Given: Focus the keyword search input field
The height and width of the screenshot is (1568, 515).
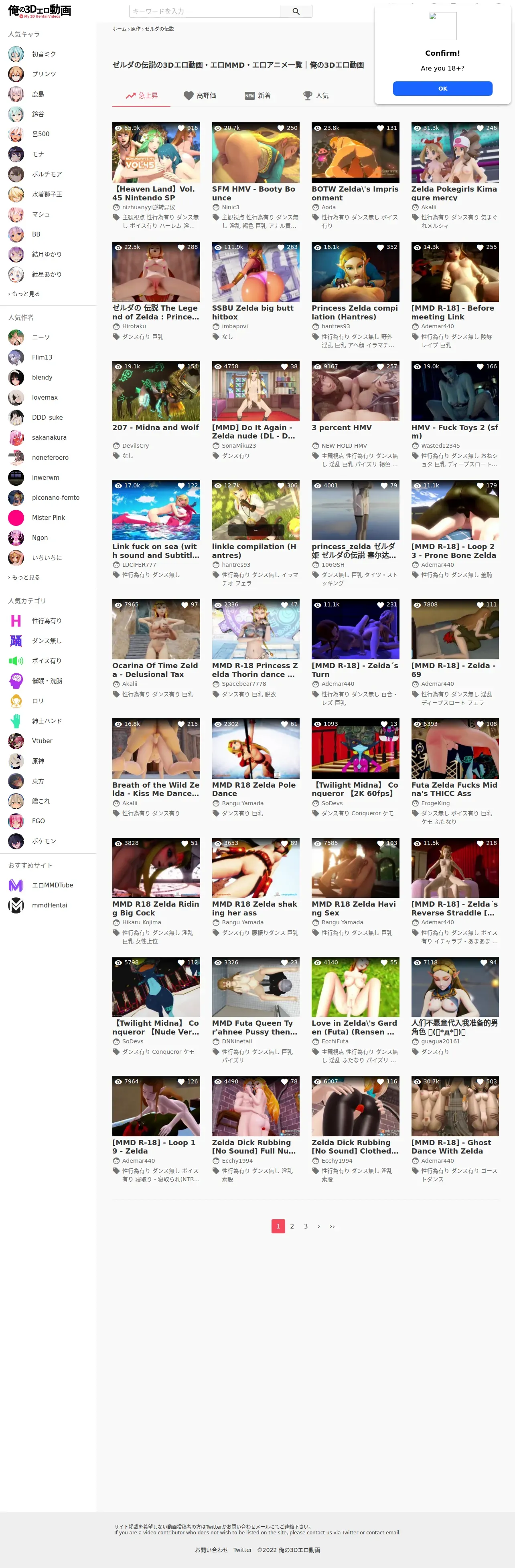Looking at the screenshot, I should 204,11.
